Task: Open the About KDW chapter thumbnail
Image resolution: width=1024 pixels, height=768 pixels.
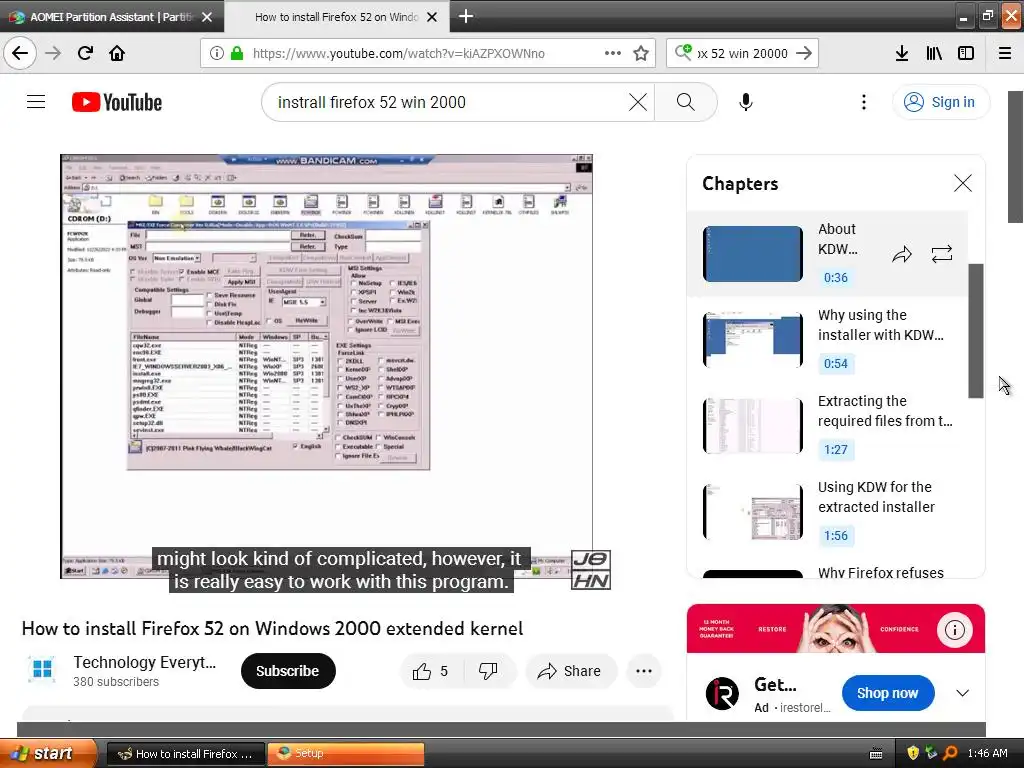Action: coord(752,254)
